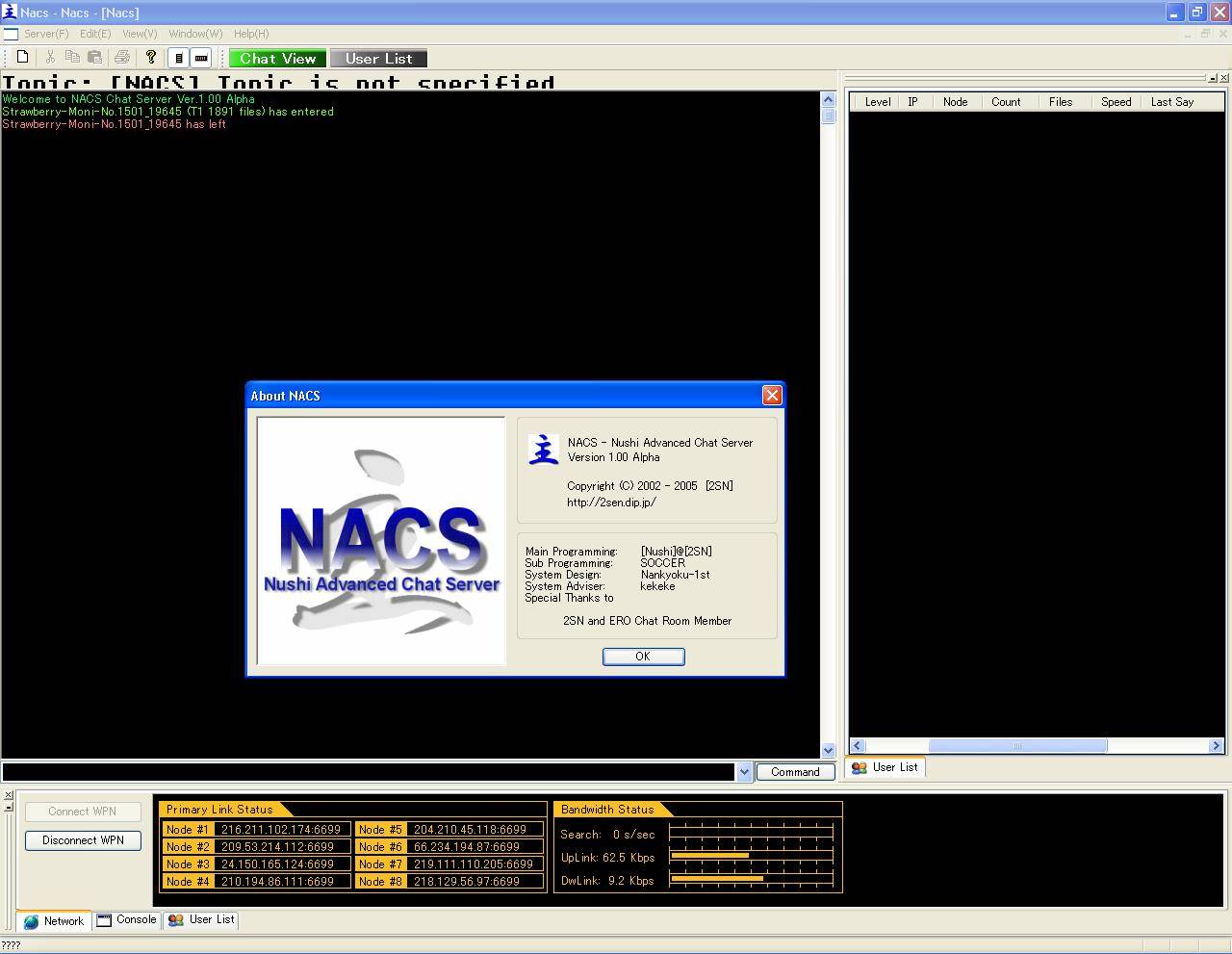The width and height of the screenshot is (1232, 954).
Task: Open the command input dropdown arrow
Action: click(x=743, y=772)
